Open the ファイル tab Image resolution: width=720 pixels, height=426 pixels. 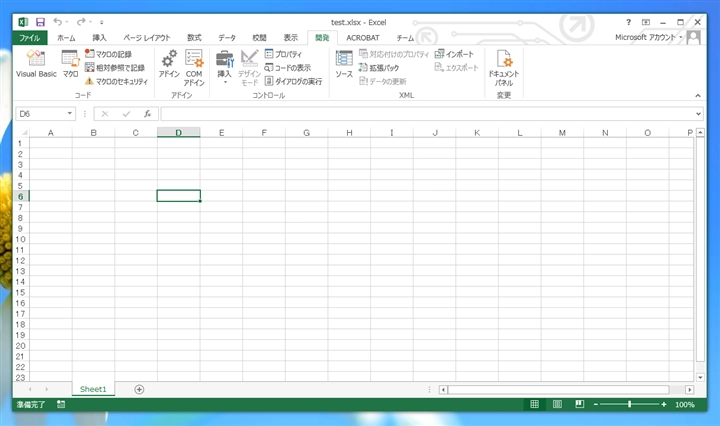click(x=30, y=38)
